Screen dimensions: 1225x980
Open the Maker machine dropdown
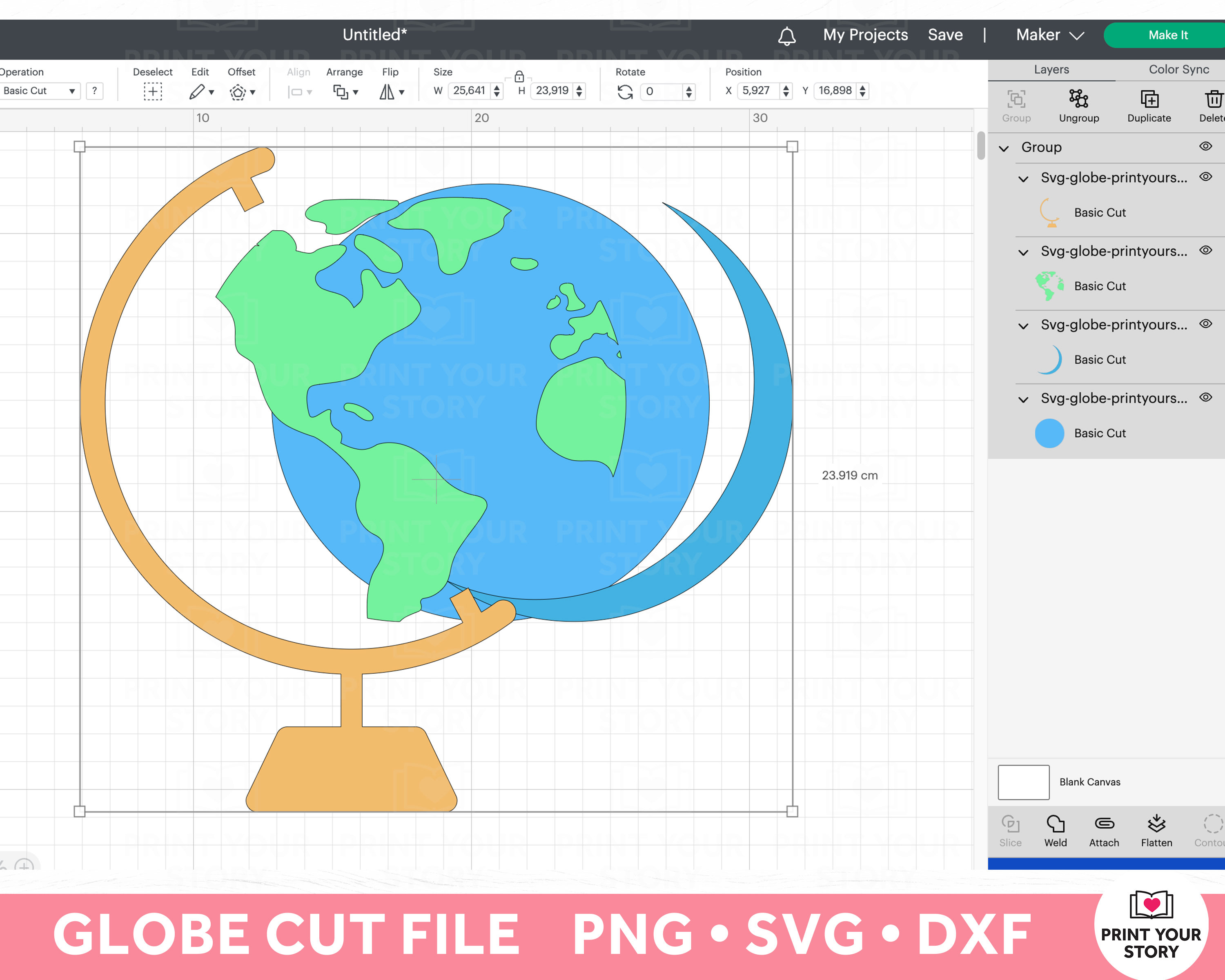(1049, 35)
